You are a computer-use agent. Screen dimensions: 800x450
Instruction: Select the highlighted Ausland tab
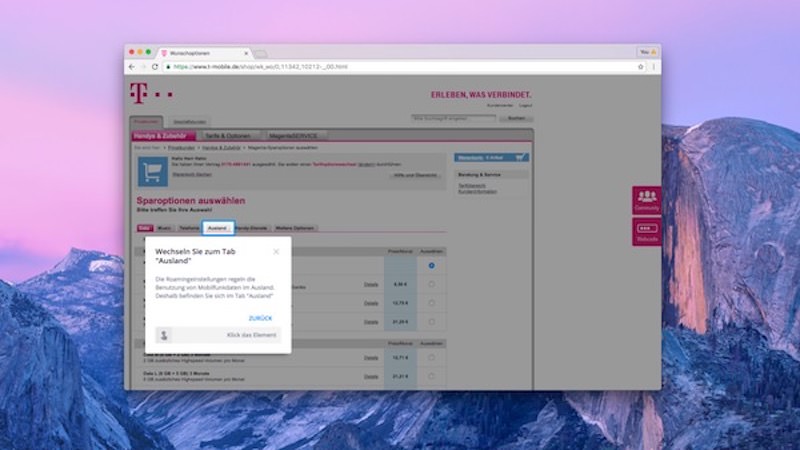(218, 228)
